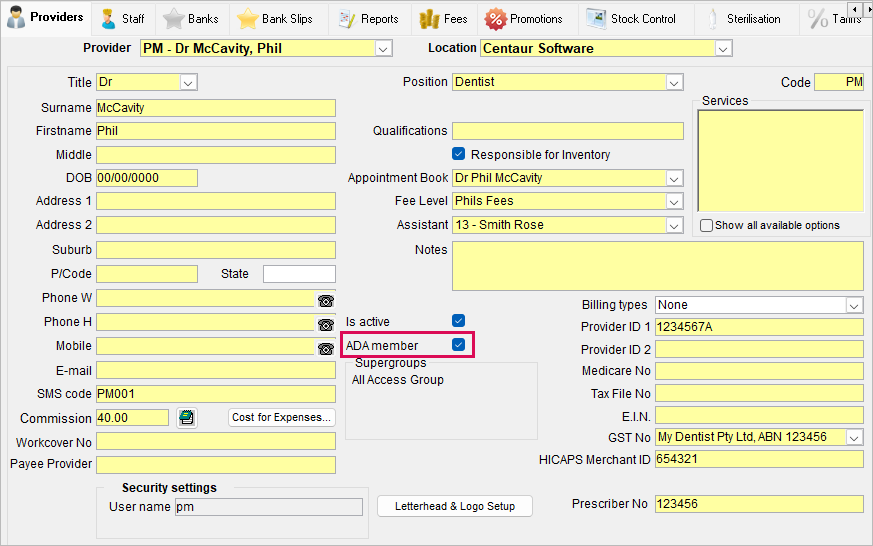Switch to the Staff tab

click(x=123, y=19)
